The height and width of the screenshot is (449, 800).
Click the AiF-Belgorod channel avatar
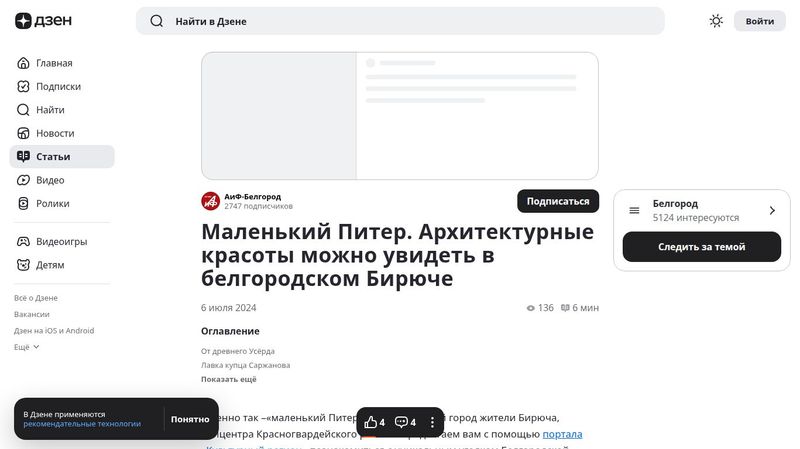pos(210,201)
